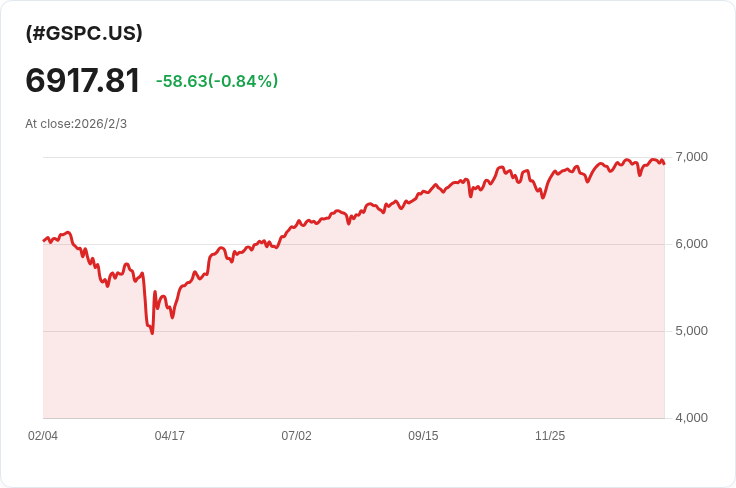Click the 09/15 x-axis date label
Image resolution: width=736 pixels, height=488 pixels.
coord(423,436)
